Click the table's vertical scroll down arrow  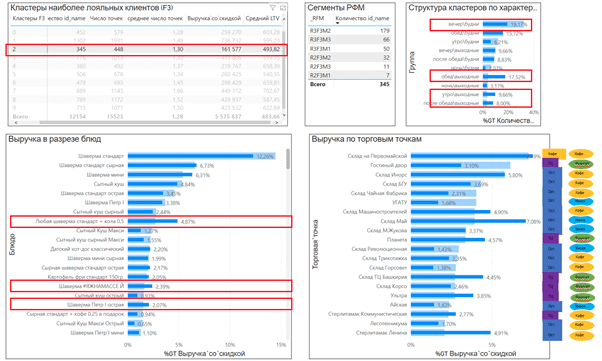click(284, 115)
